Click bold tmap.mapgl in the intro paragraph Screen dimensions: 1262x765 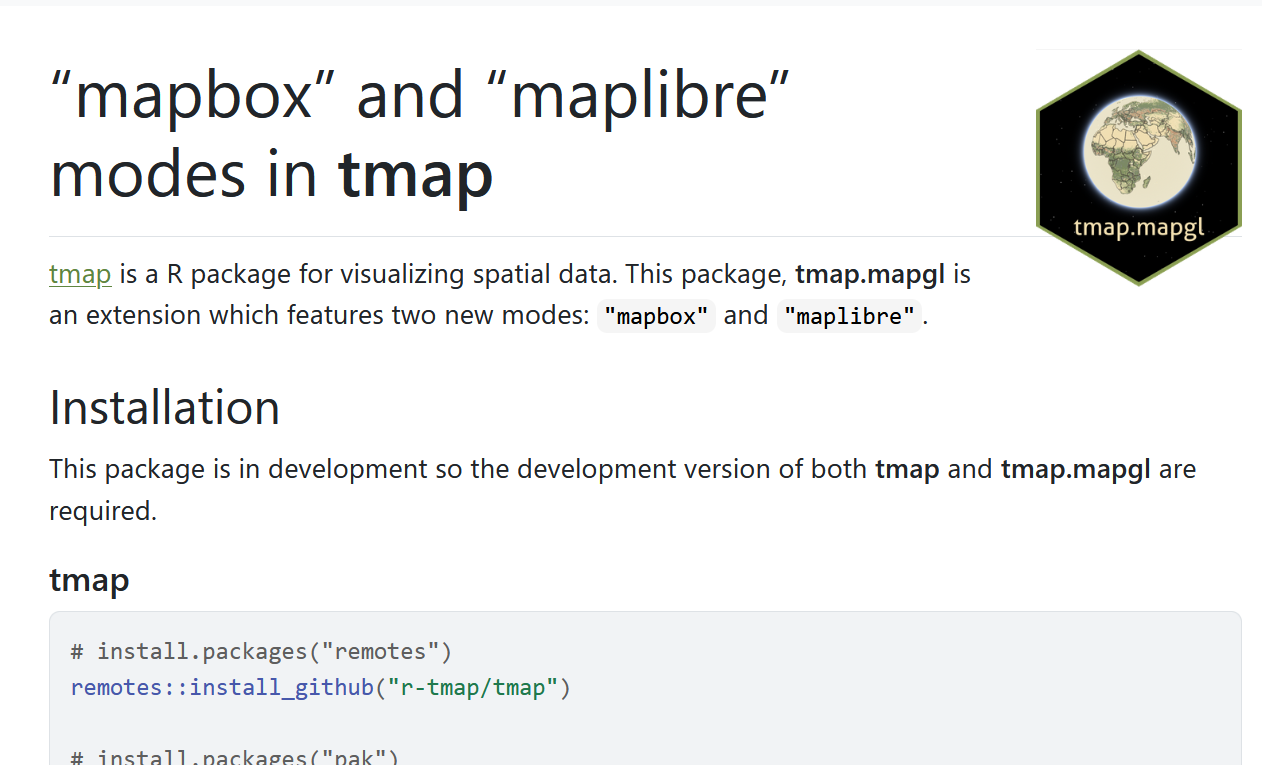pyautogui.click(x=873, y=274)
